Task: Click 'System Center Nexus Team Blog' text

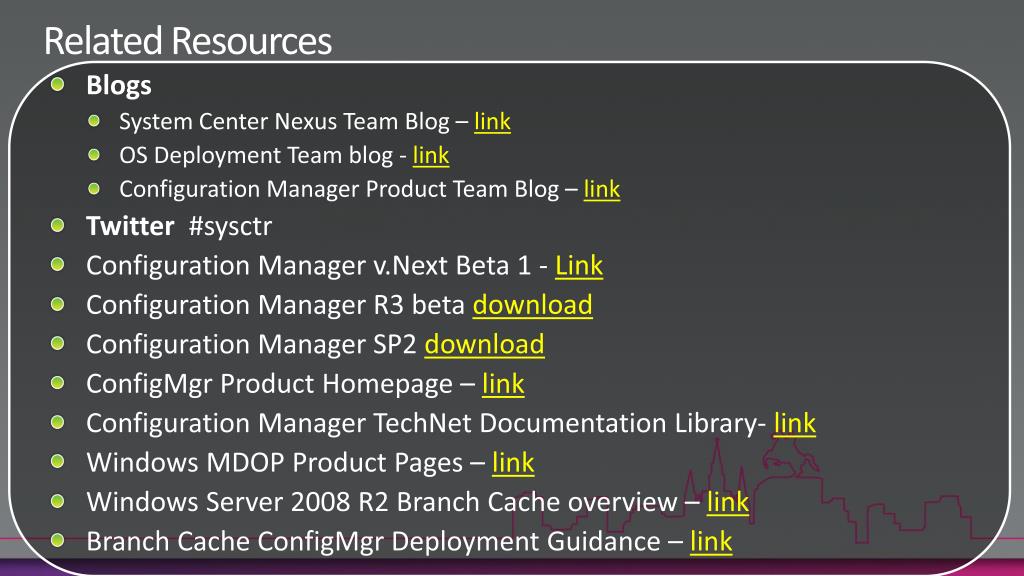Action: pos(284,121)
